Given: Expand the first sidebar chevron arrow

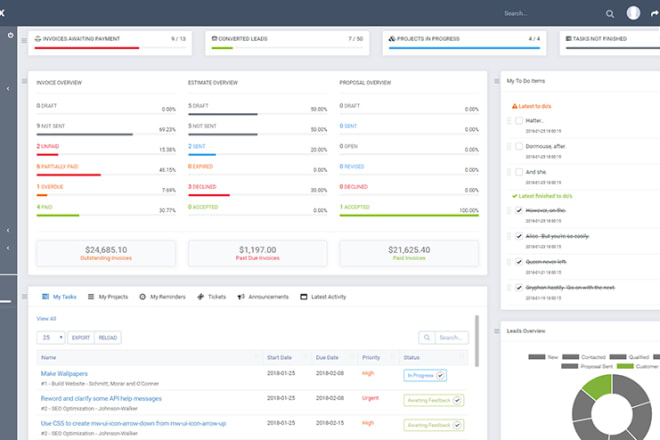Looking at the screenshot, I should tap(8, 89).
